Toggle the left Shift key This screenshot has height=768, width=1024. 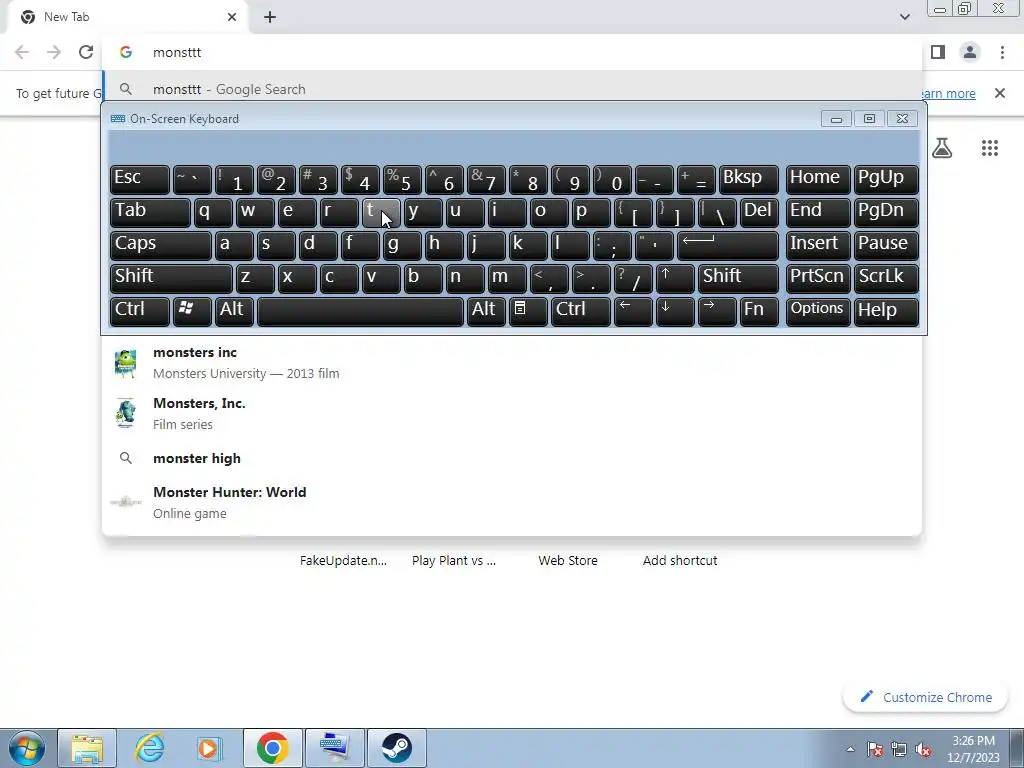(x=171, y=278)
